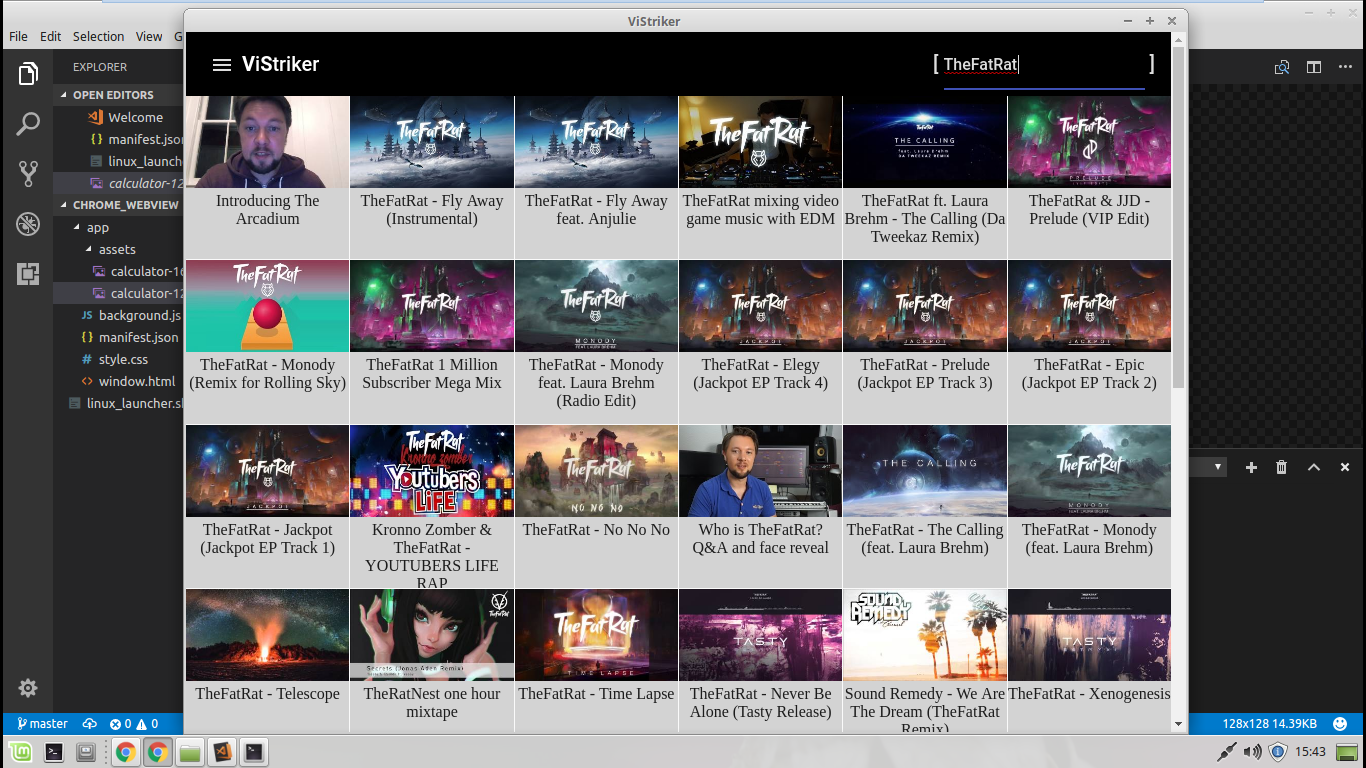Open TheFatRat mixing video game music video
This screenshot has width=1366, height=768.
pyautogui.click(x=760, y=142)
